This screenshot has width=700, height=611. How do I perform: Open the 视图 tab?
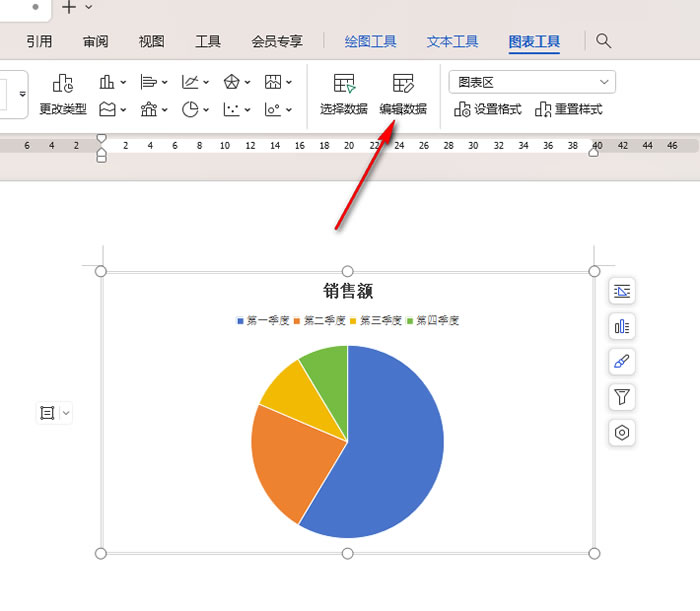[152, 42]
